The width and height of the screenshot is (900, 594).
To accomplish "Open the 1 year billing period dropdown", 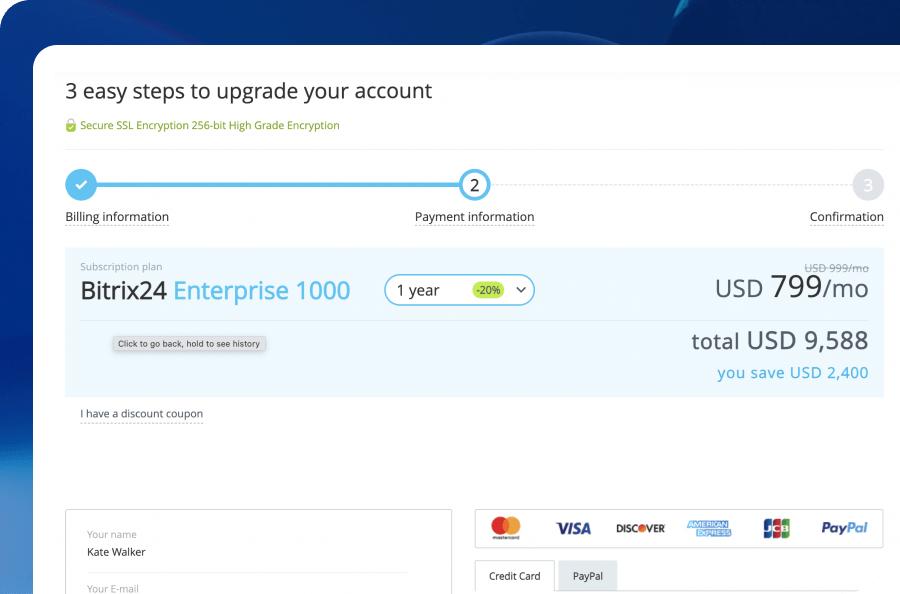I will [460, 290].
